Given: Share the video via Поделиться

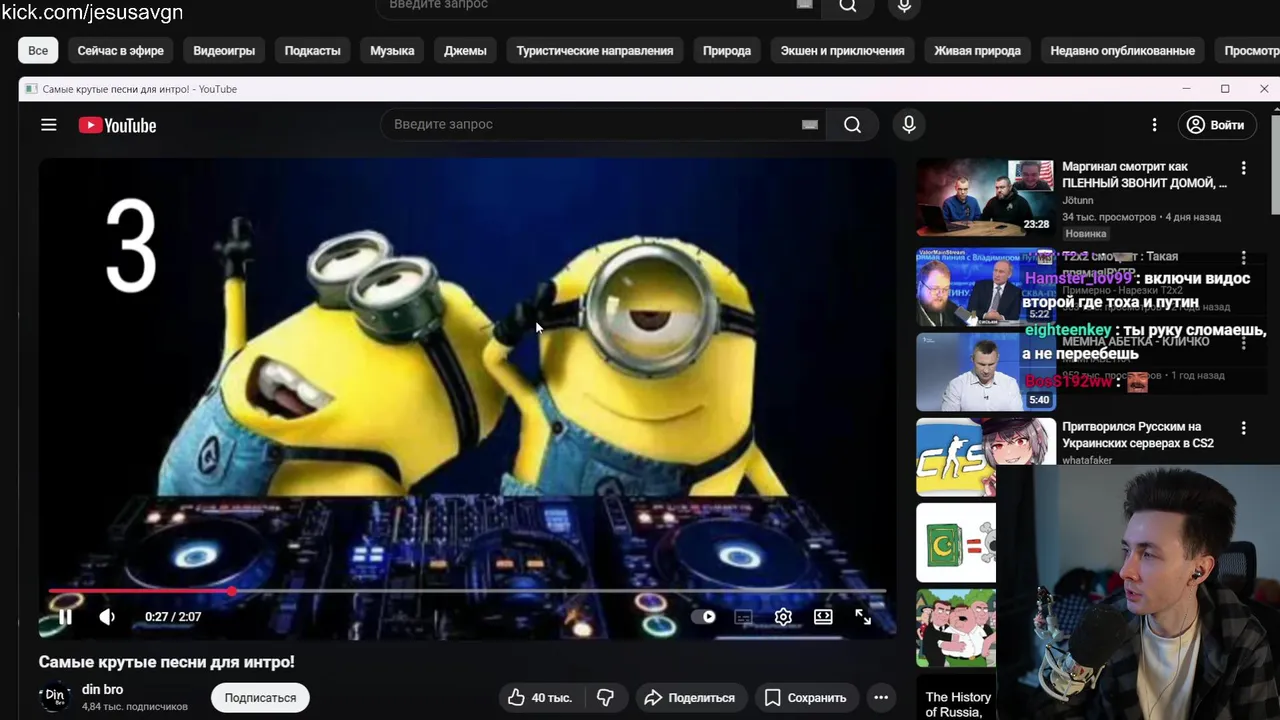Looking at the screenshot, I should pos(690,697).
